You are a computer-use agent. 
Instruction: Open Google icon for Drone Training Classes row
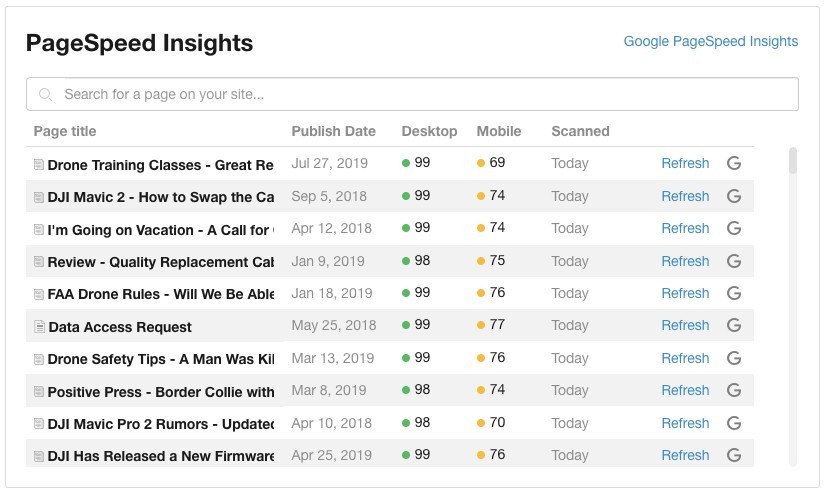(734, 163)
